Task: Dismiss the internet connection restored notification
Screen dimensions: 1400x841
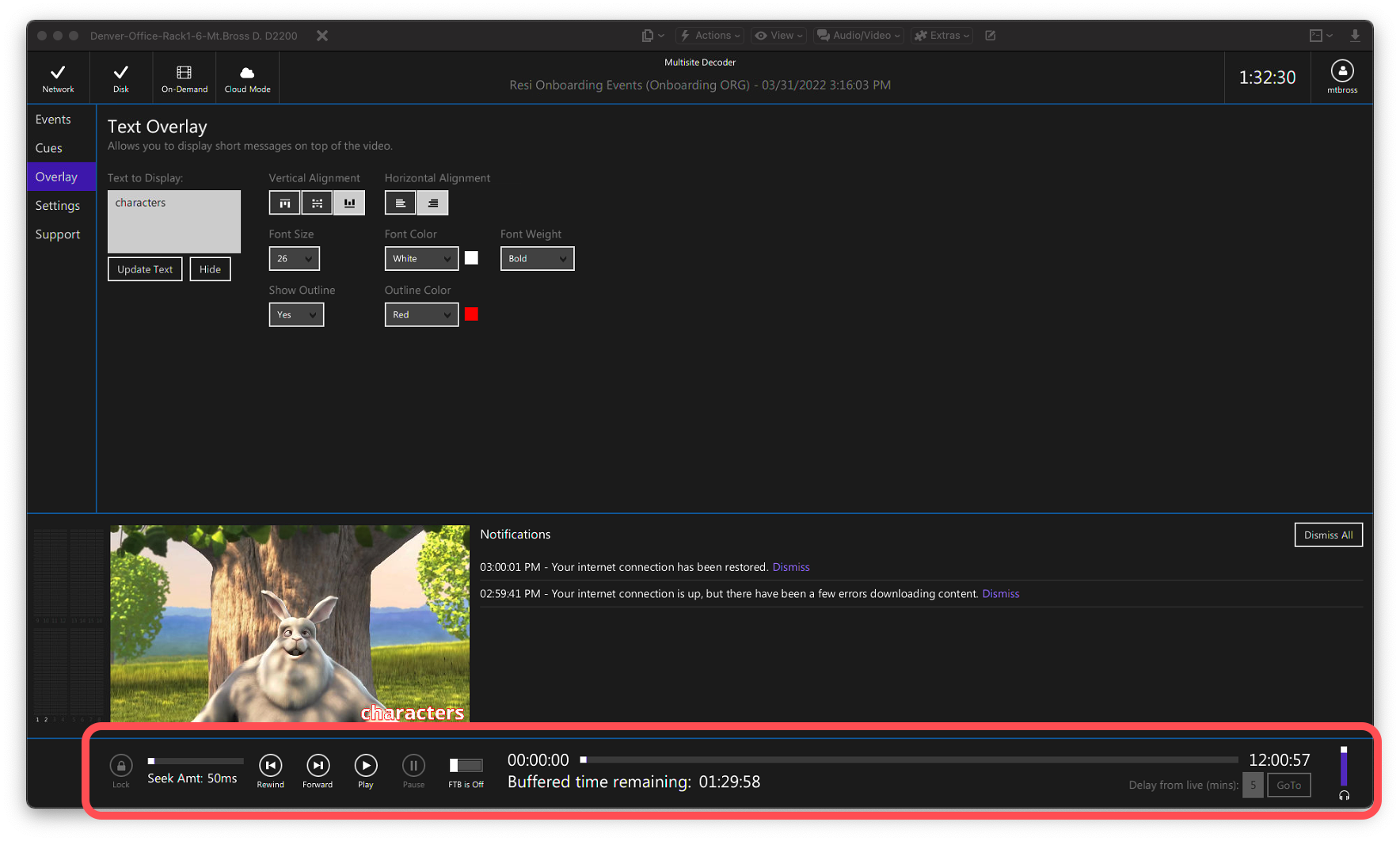Action: (x=790, y=567)
